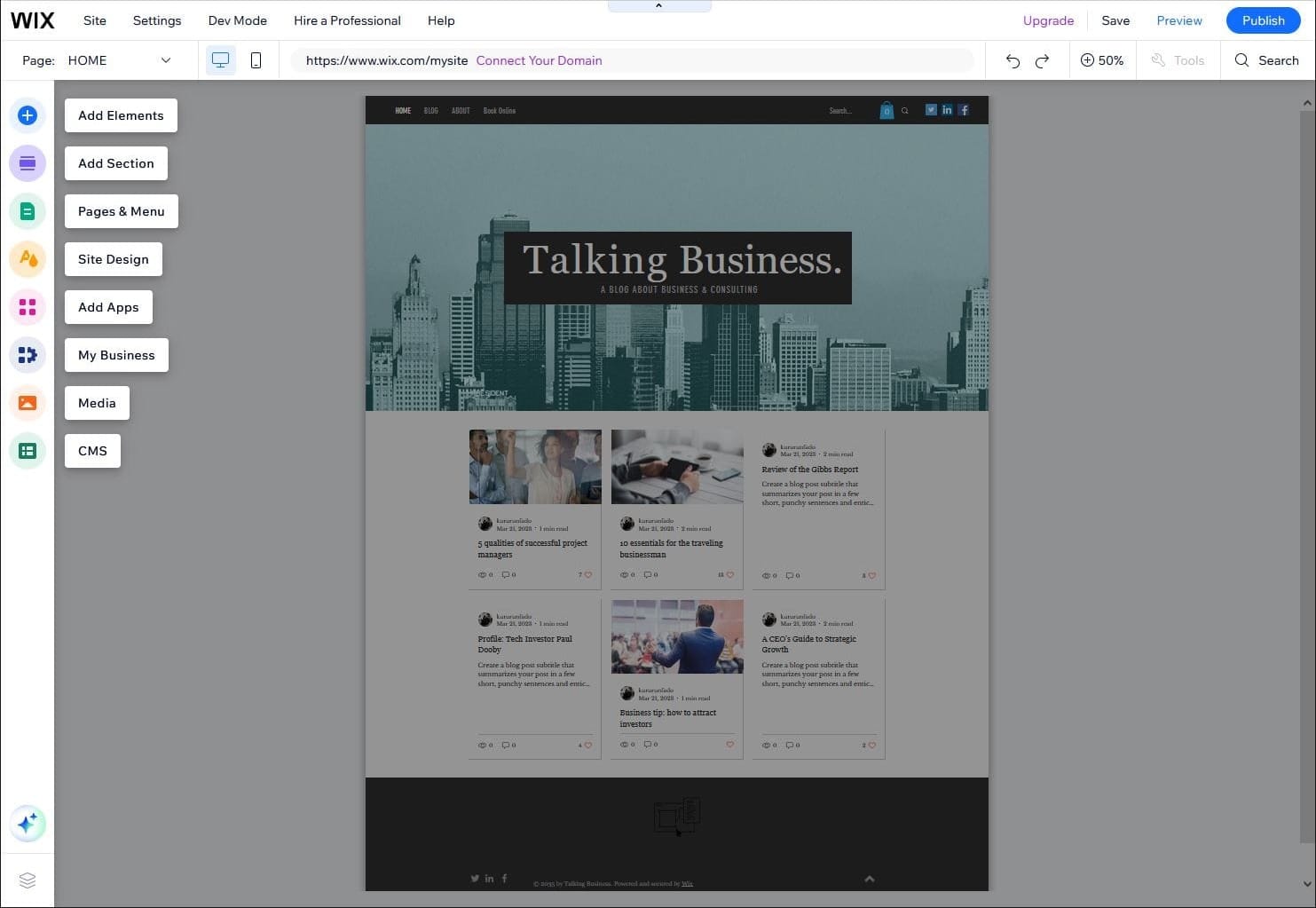Image resolution: width=1316 pixels, height=908 pixels.
Task: Expand the HOME page selector dropdown
Action: pyautogui.click(x=165, y=60)
